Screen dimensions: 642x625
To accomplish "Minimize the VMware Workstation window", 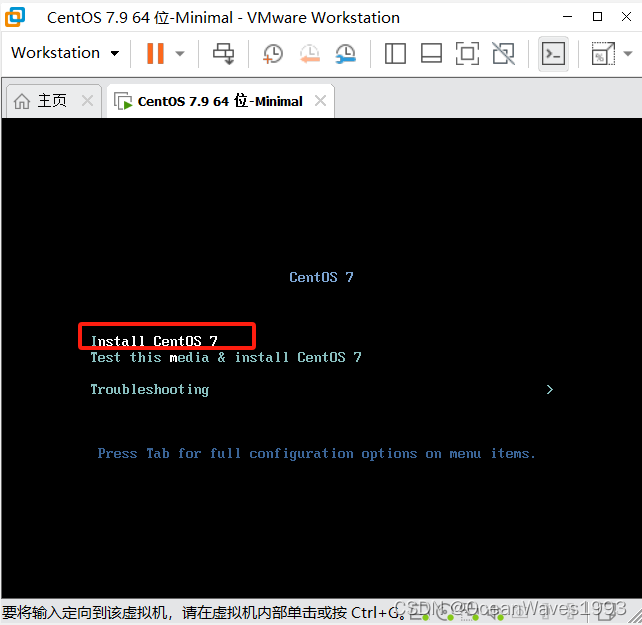I will (567, 17).
